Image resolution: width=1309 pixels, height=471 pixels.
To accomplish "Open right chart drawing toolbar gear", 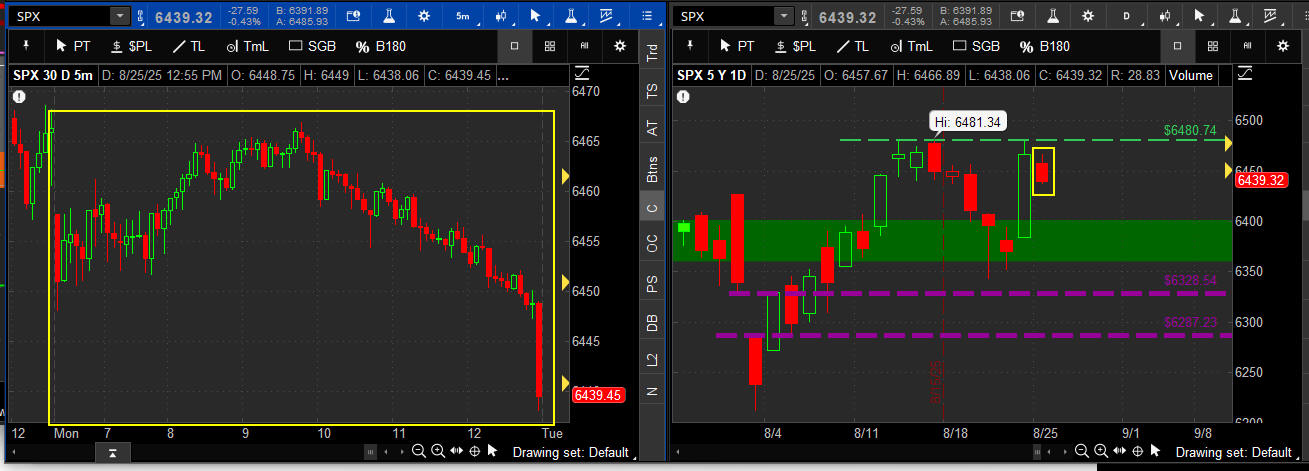I will pos(1283,46).
